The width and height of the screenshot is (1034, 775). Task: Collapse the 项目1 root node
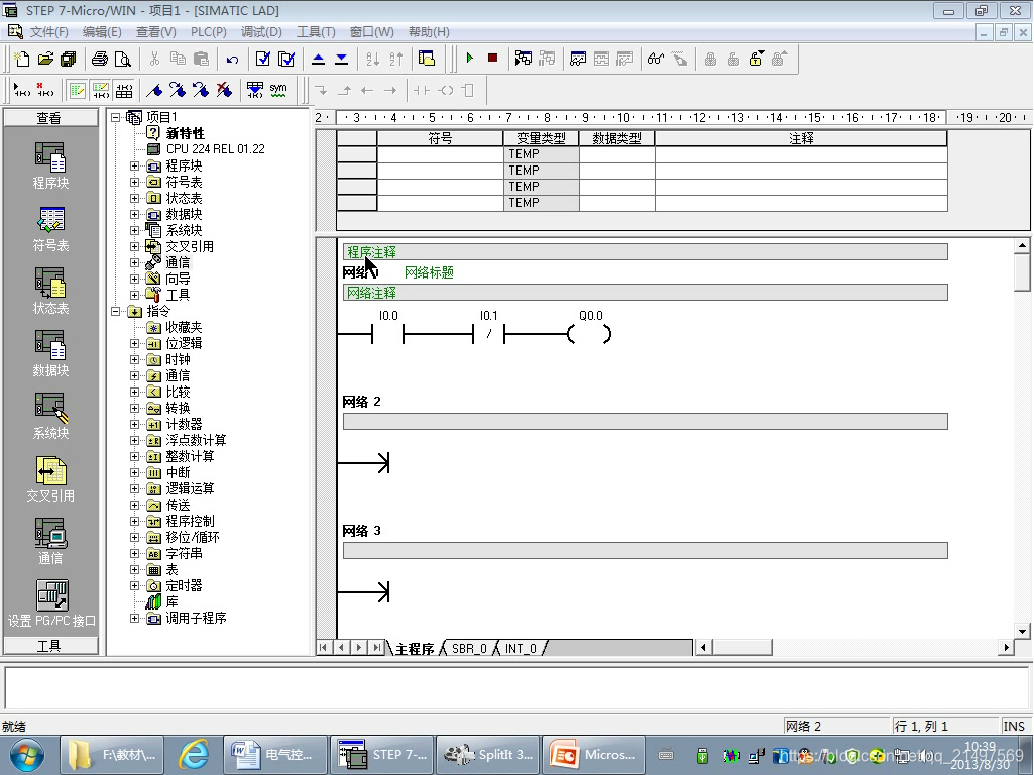116,117
